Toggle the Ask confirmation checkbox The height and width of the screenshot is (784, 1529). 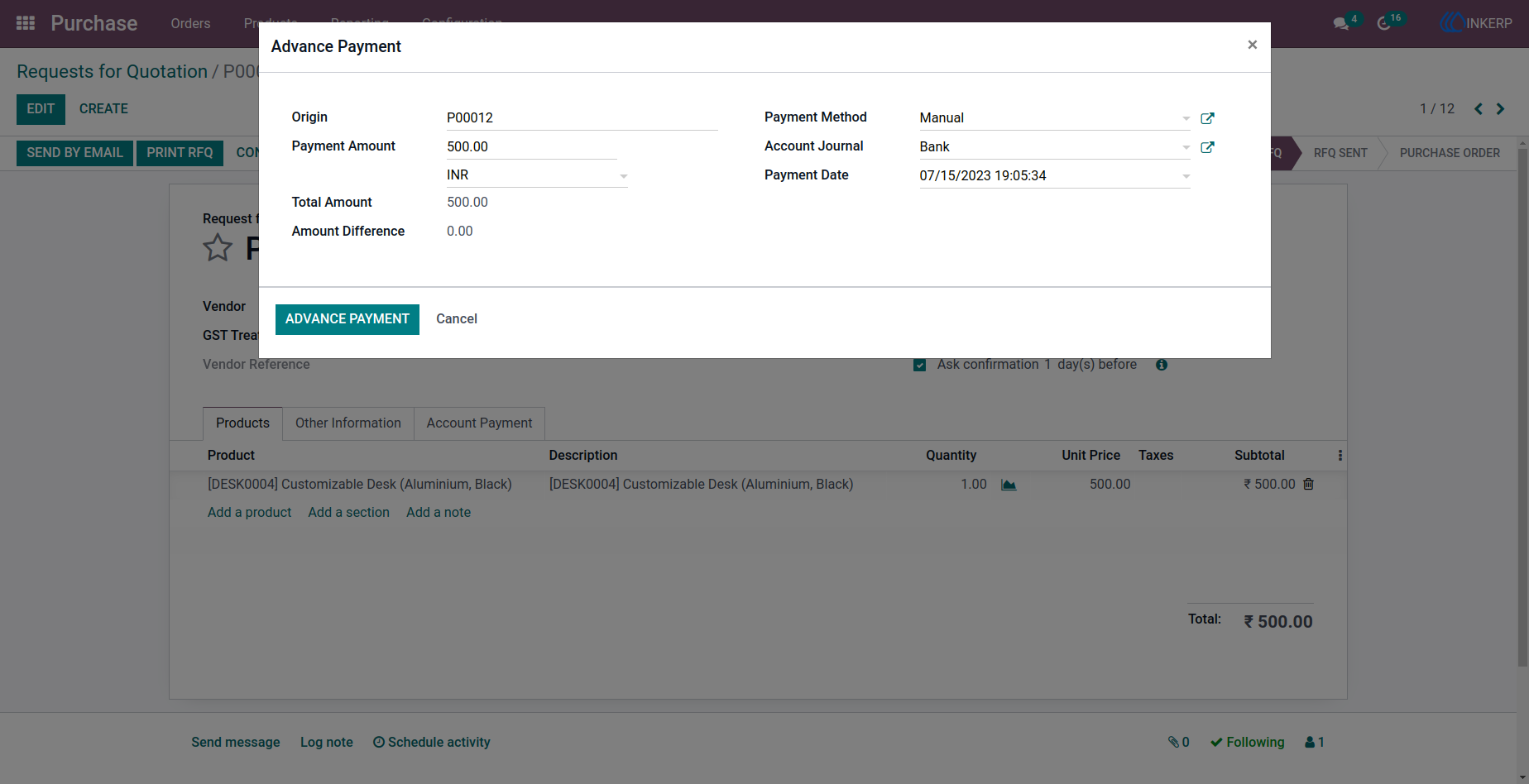pyautogui.click(x=919, y=365)
